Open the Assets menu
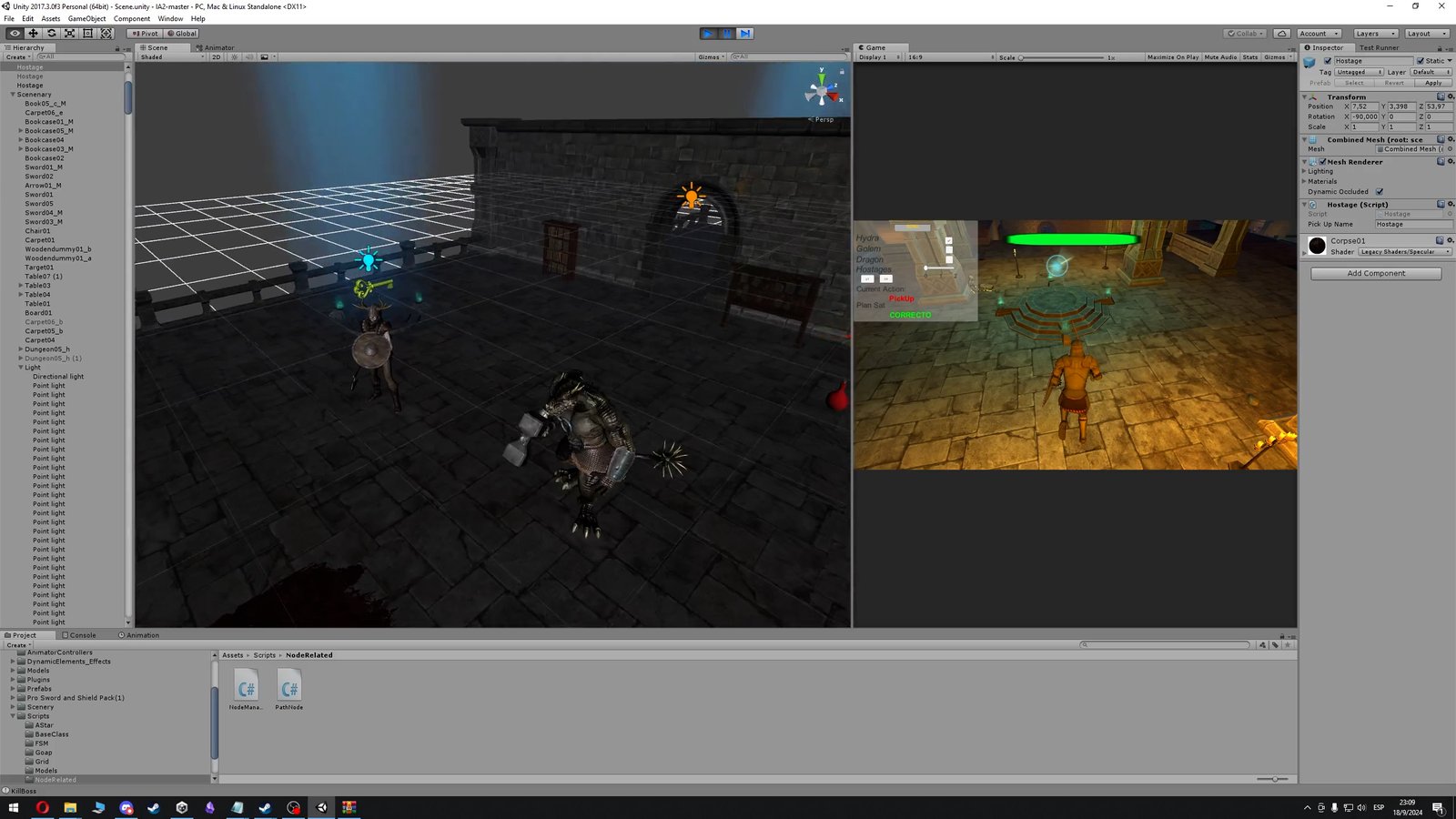 click(x=51, y=18)
